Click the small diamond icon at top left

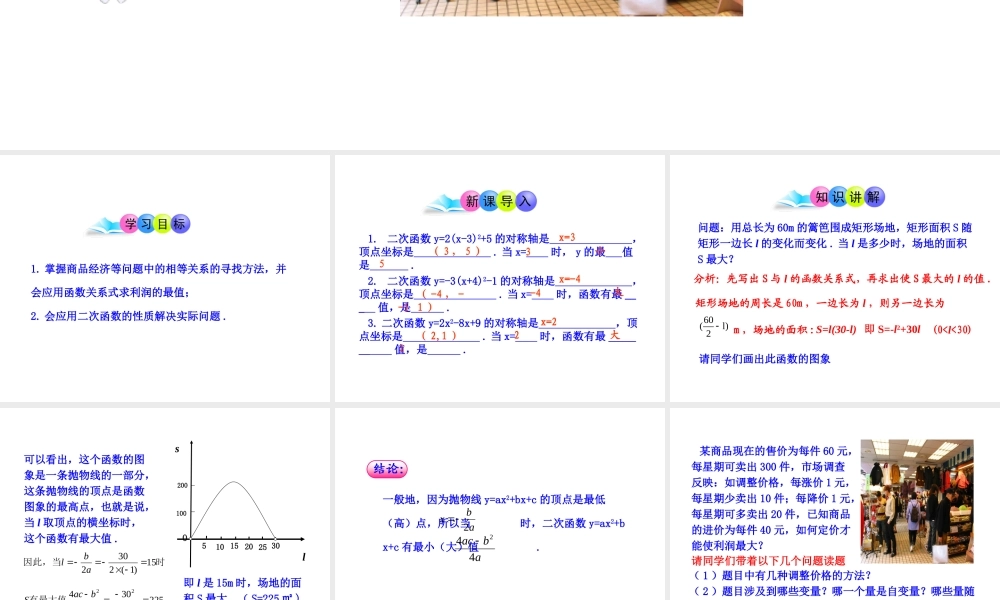(x=105, y=1)
